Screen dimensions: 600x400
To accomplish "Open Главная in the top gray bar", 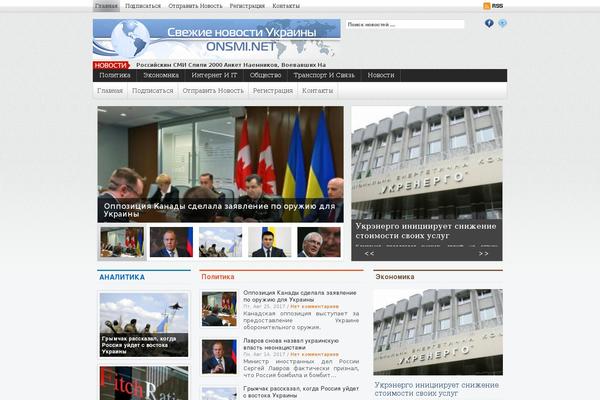I will coord(106,6).
